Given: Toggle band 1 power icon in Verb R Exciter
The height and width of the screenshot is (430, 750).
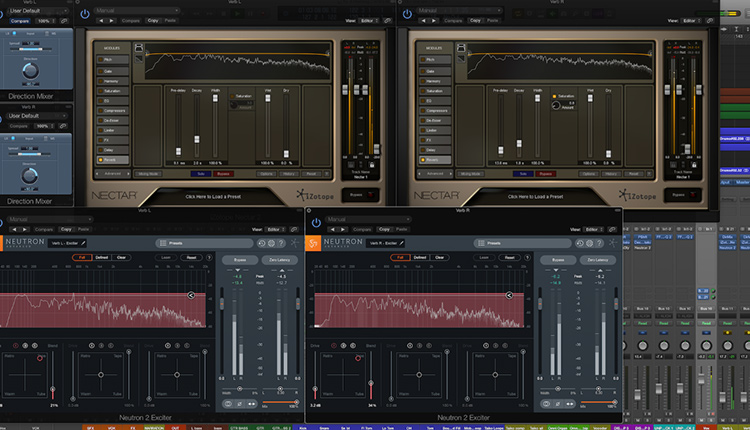Looking at the screenshot, I should [x=334, y=345].
